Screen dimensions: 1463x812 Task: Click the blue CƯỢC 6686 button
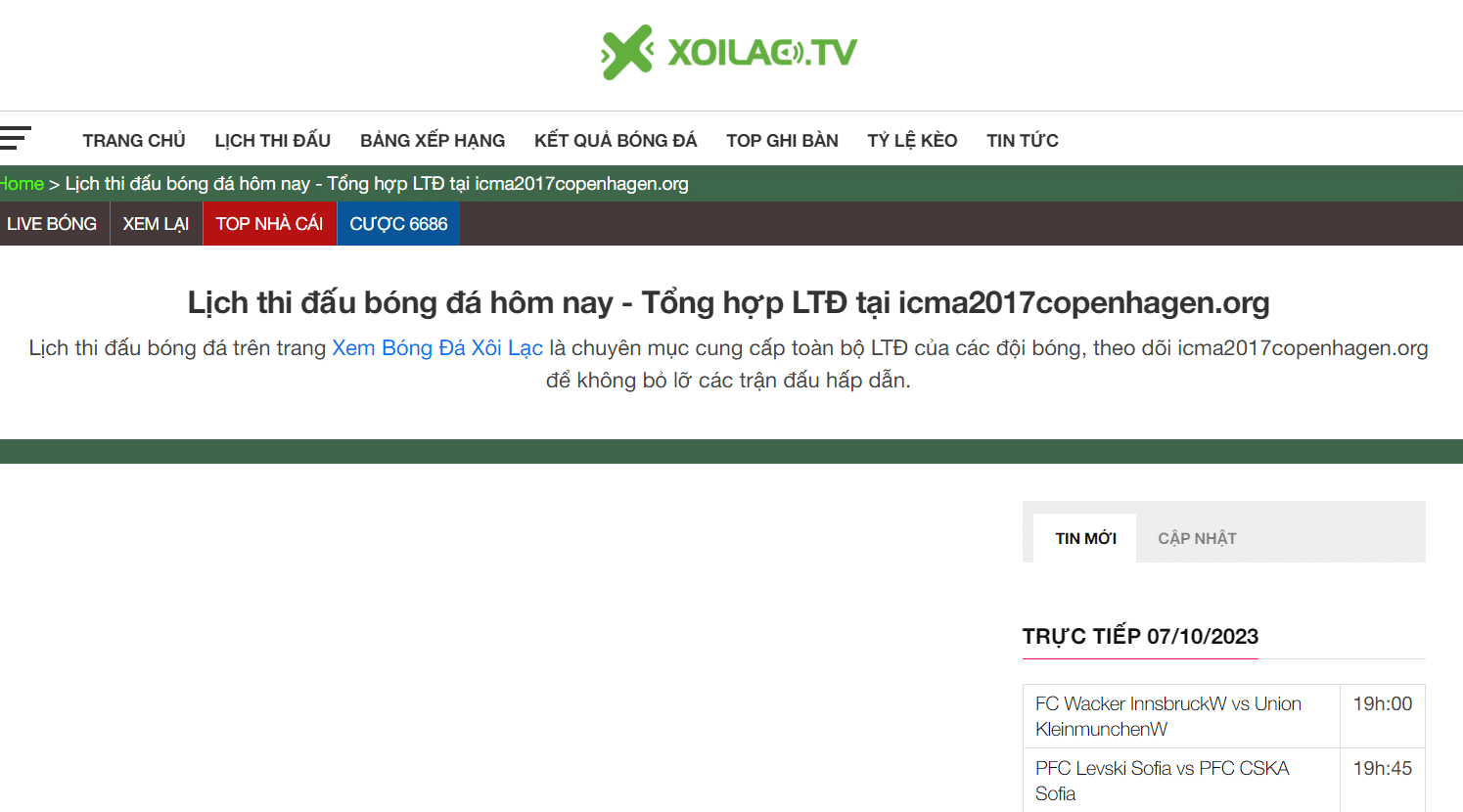(x=398, y=223)
